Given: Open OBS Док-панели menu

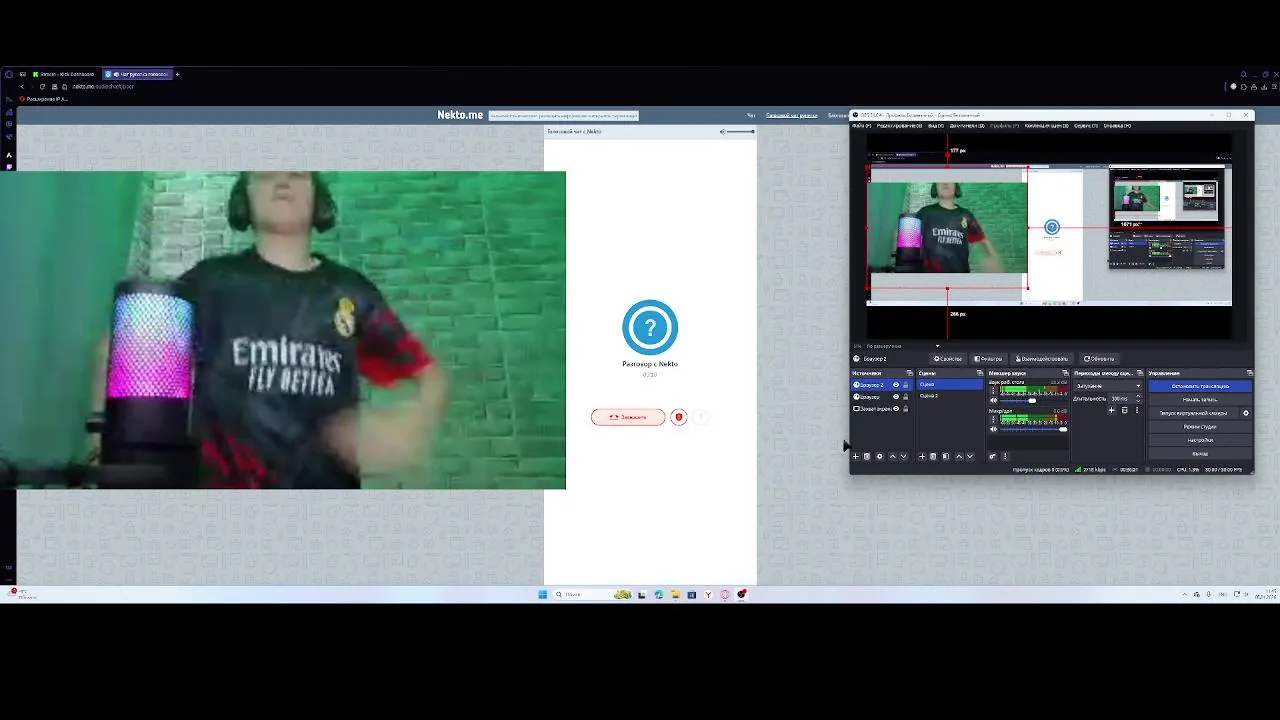Looking at the screenshot, I should tap(967, 126).
